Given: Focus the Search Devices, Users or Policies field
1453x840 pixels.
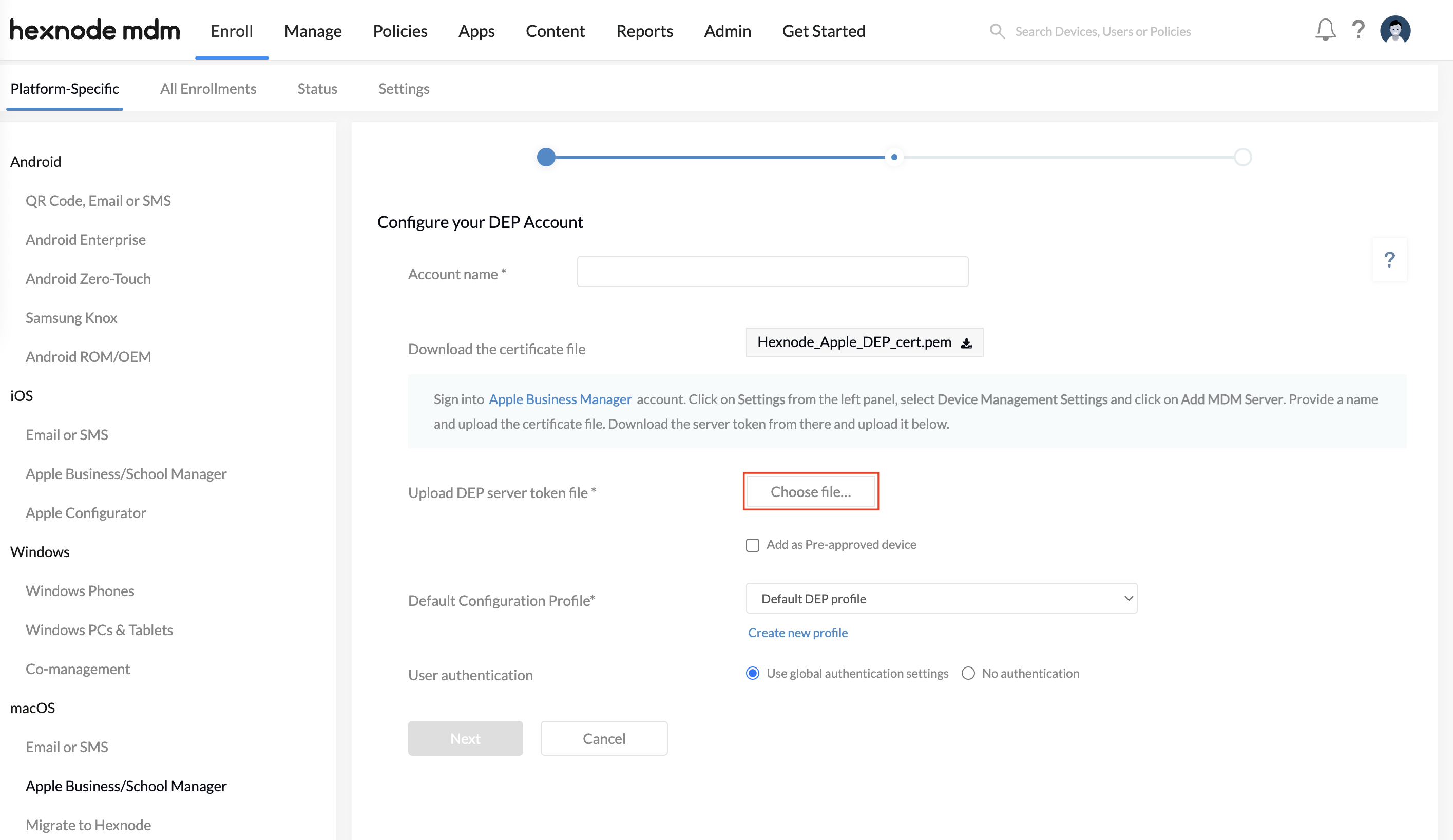Looking at the screenshot, I should pyautogui.click(x=1102, y=31).
